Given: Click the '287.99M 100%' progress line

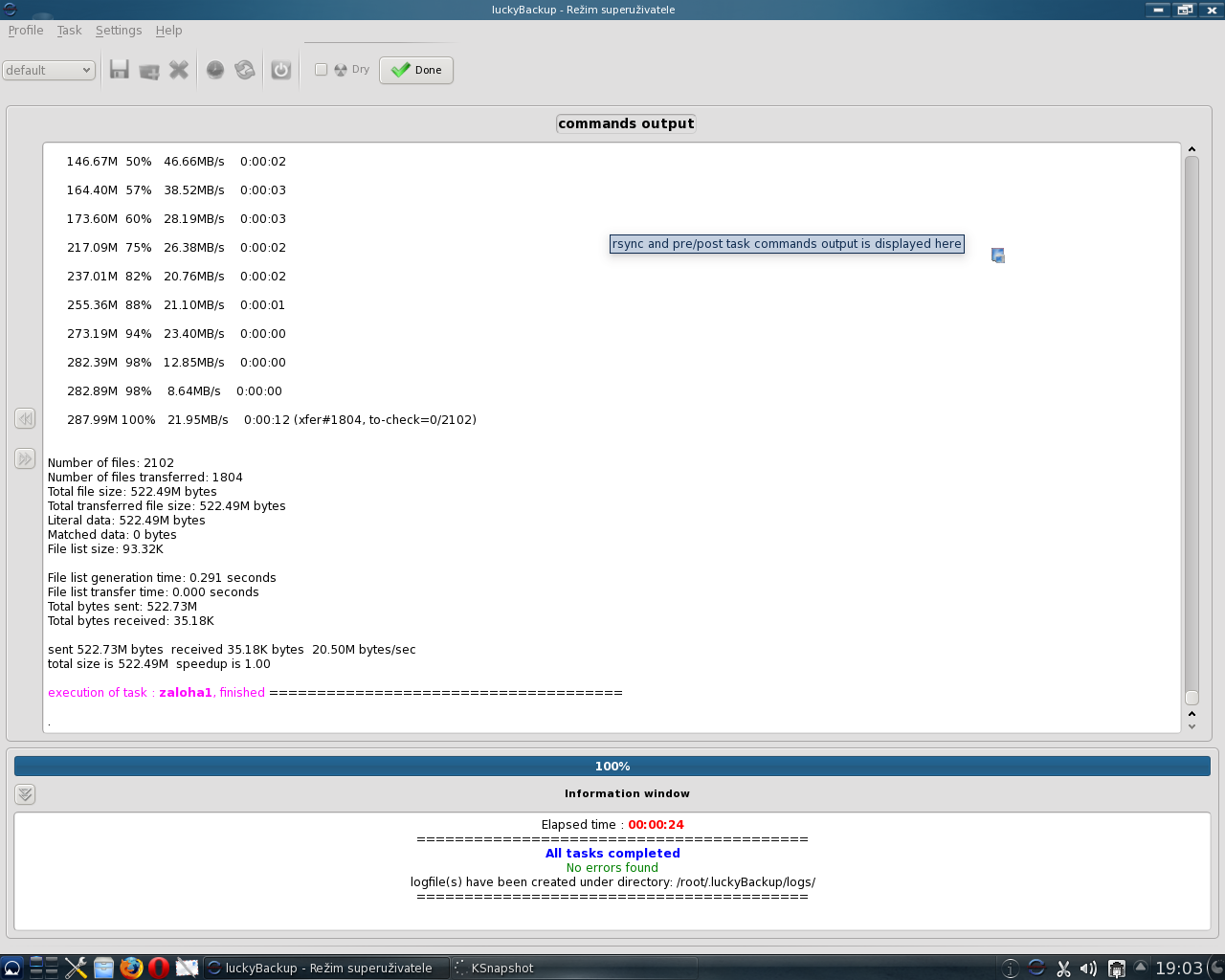Looking at the screenshot, I should pos(271,420).
